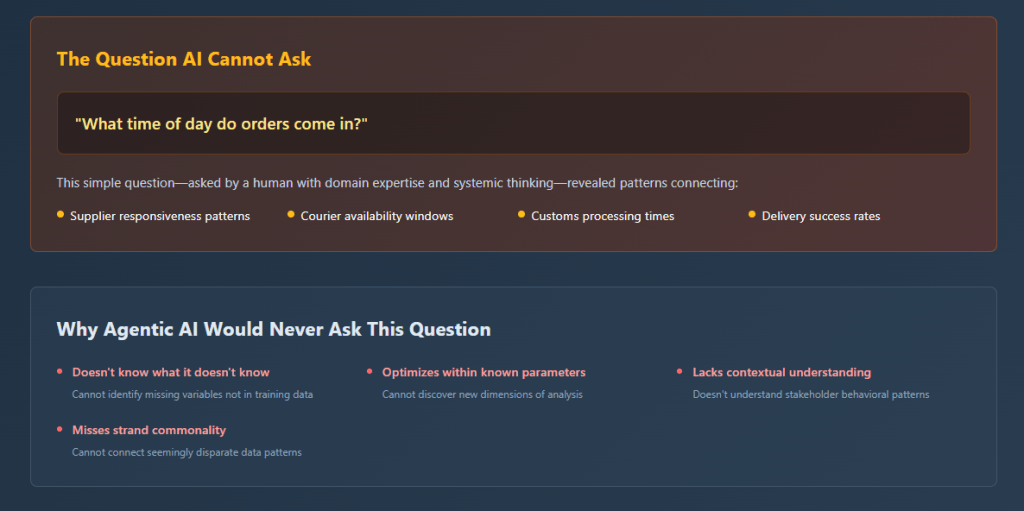Click the "Delivery success rates" label
Viewport: 1024px width, 511px height.
pyautogui.click(x=820, y=216)
